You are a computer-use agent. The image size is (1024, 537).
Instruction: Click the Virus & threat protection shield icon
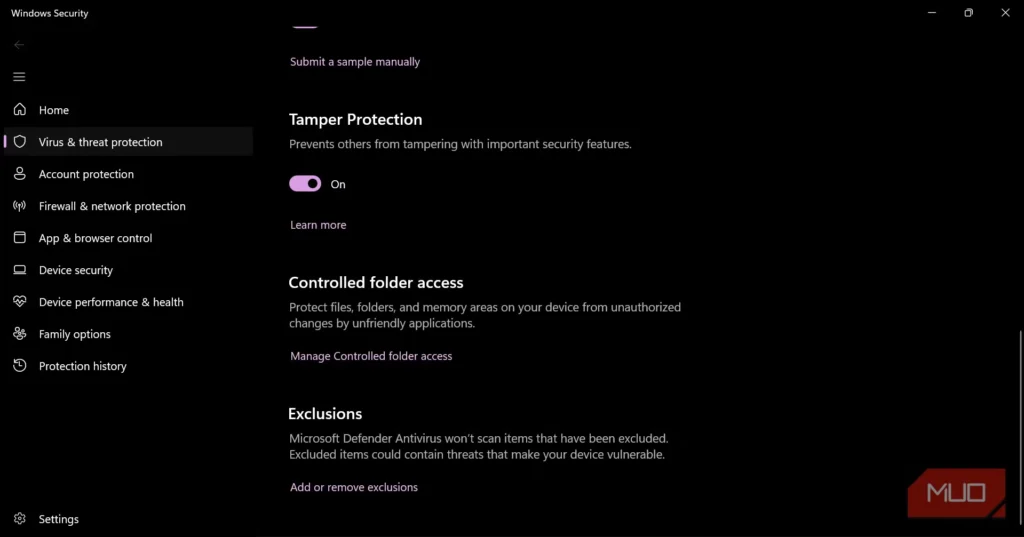click(19, 142)
